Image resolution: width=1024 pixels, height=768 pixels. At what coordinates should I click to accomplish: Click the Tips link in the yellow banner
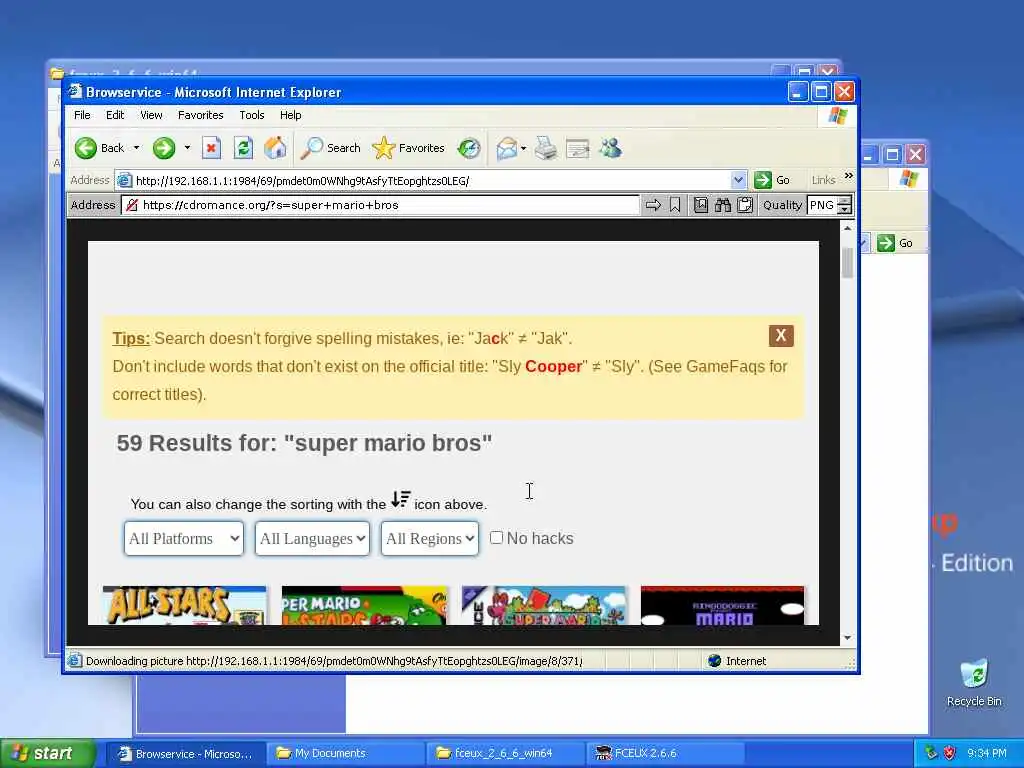[x=131, y=338]
